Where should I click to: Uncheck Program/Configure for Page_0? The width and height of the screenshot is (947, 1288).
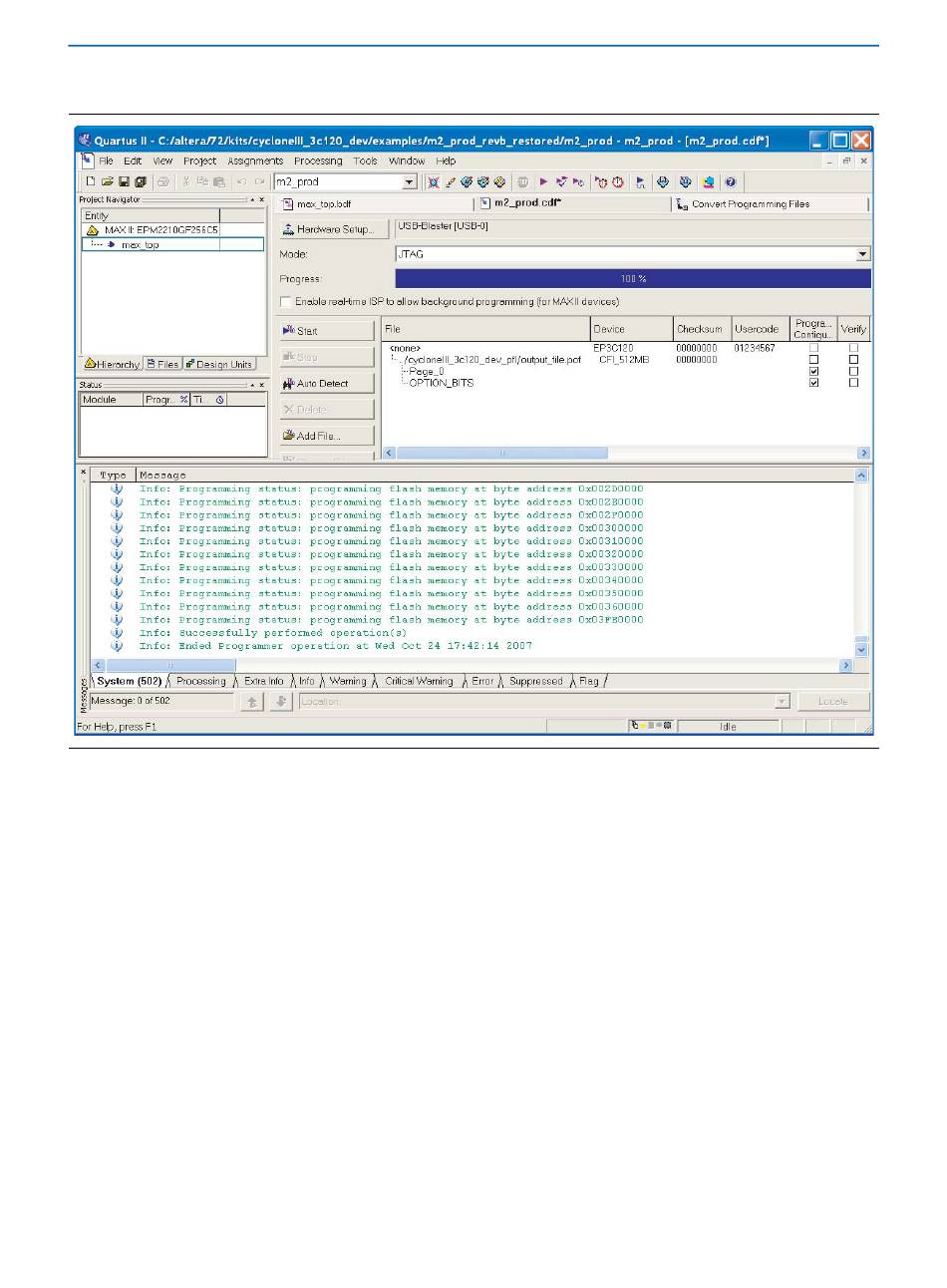click(813, 371)
